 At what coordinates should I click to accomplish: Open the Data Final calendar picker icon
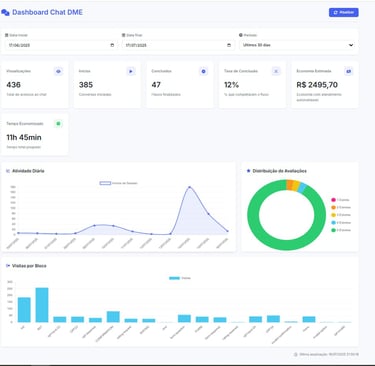tap(229, 45)
